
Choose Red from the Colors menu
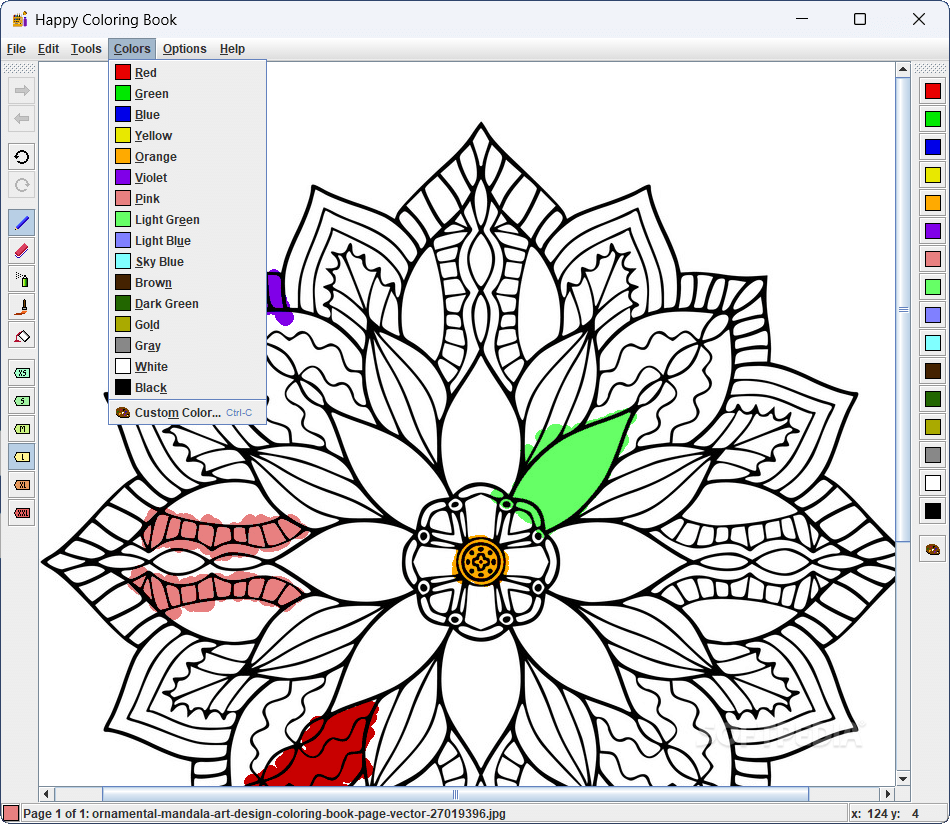187,73
